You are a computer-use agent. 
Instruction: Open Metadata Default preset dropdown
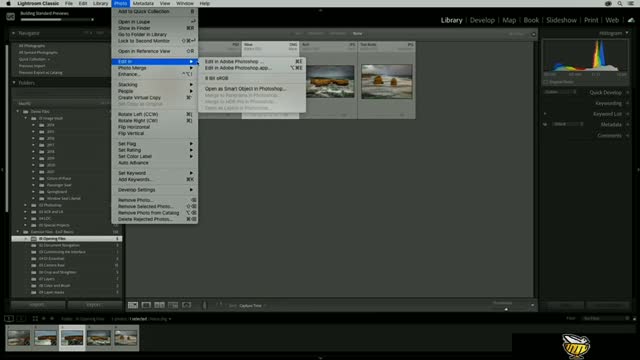568,124
